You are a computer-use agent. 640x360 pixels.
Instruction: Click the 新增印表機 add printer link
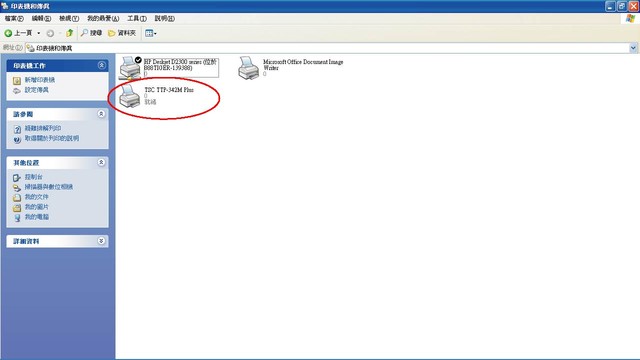[x=40, y=80]
